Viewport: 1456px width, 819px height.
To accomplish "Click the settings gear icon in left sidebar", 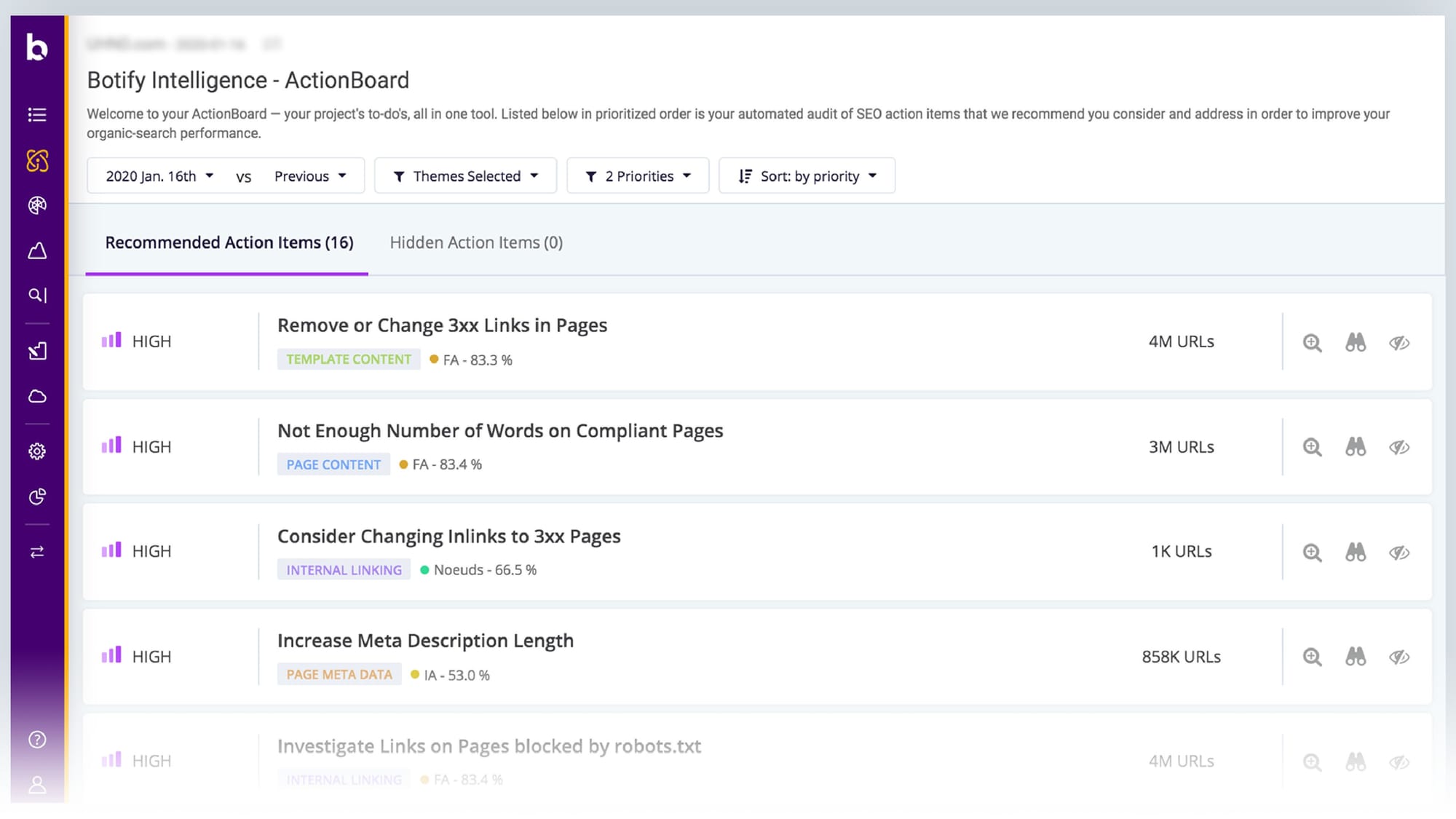I will pyautogui.click(x=37, y=450).
